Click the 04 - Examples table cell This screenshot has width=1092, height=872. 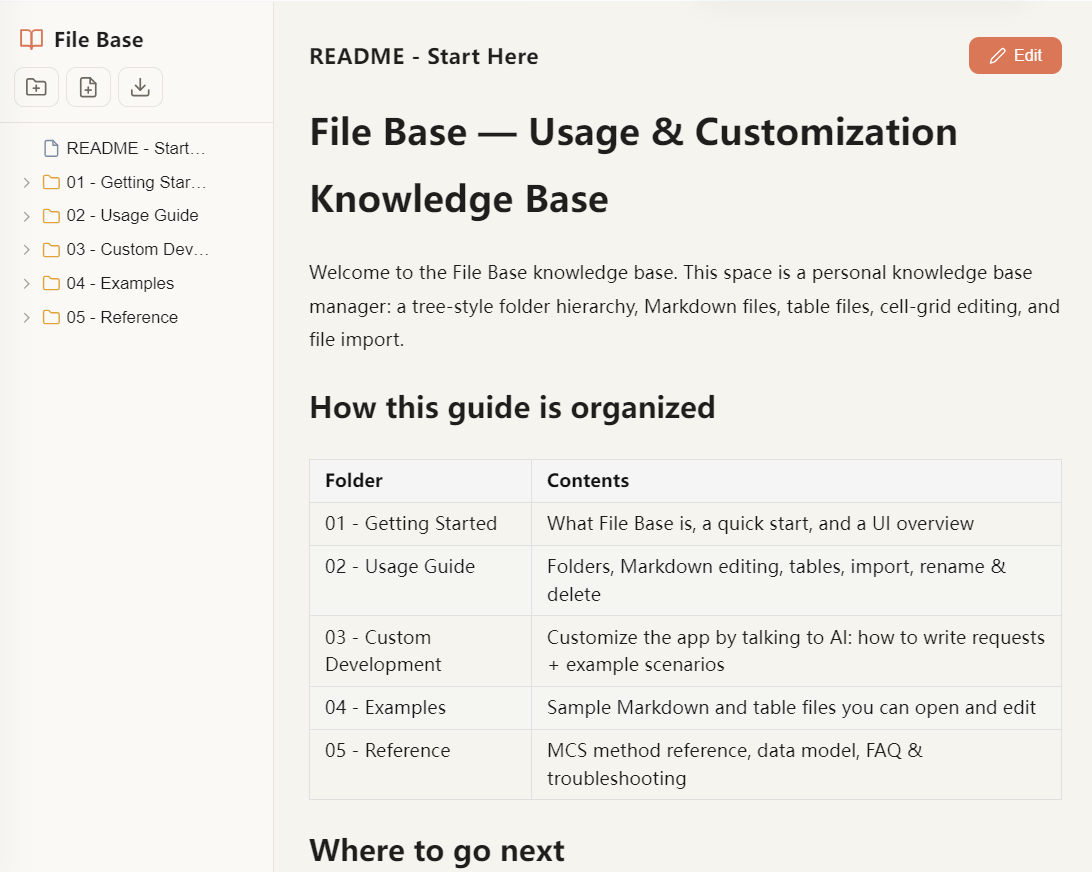click(421, 708)
